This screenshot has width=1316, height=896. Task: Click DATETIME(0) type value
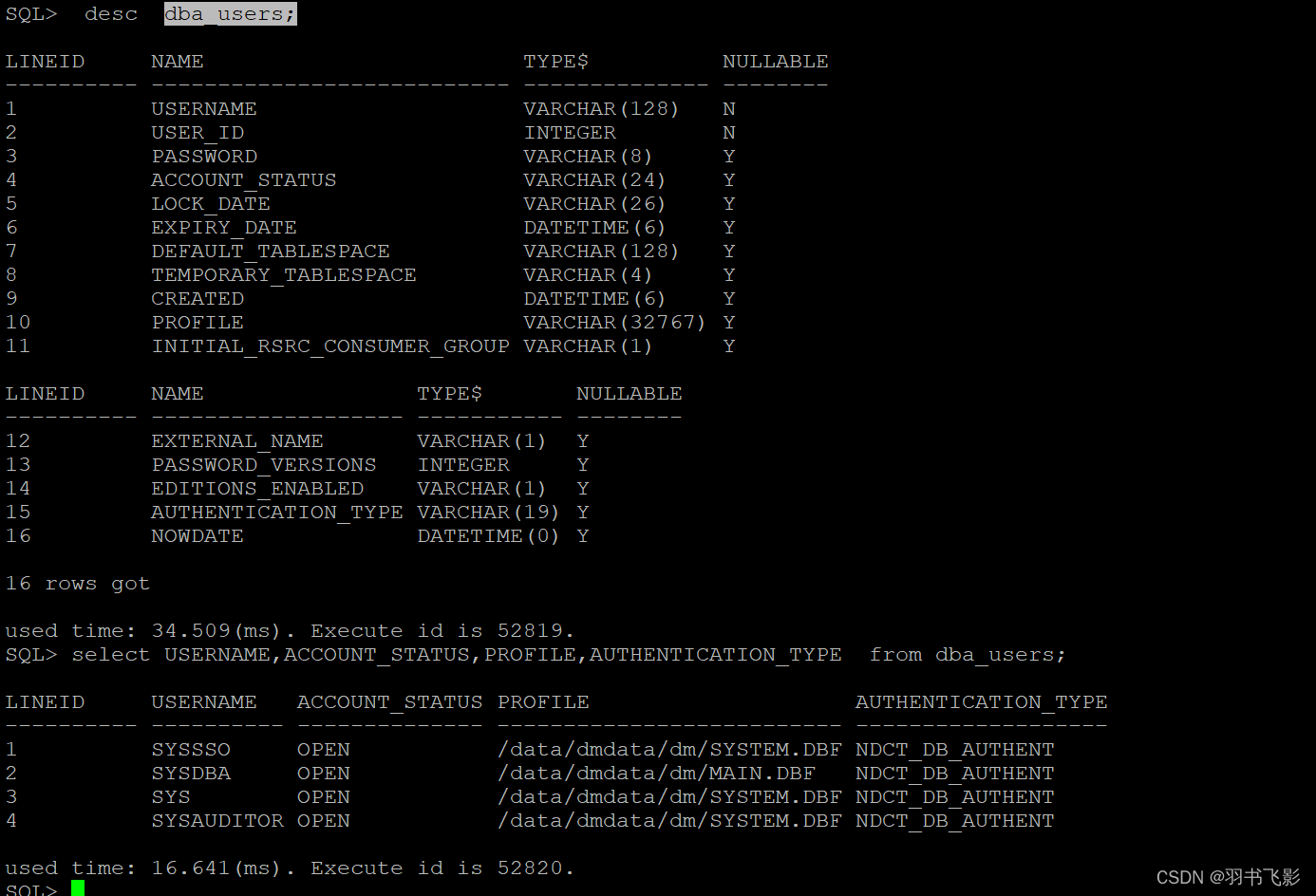[x=488, y=536]
